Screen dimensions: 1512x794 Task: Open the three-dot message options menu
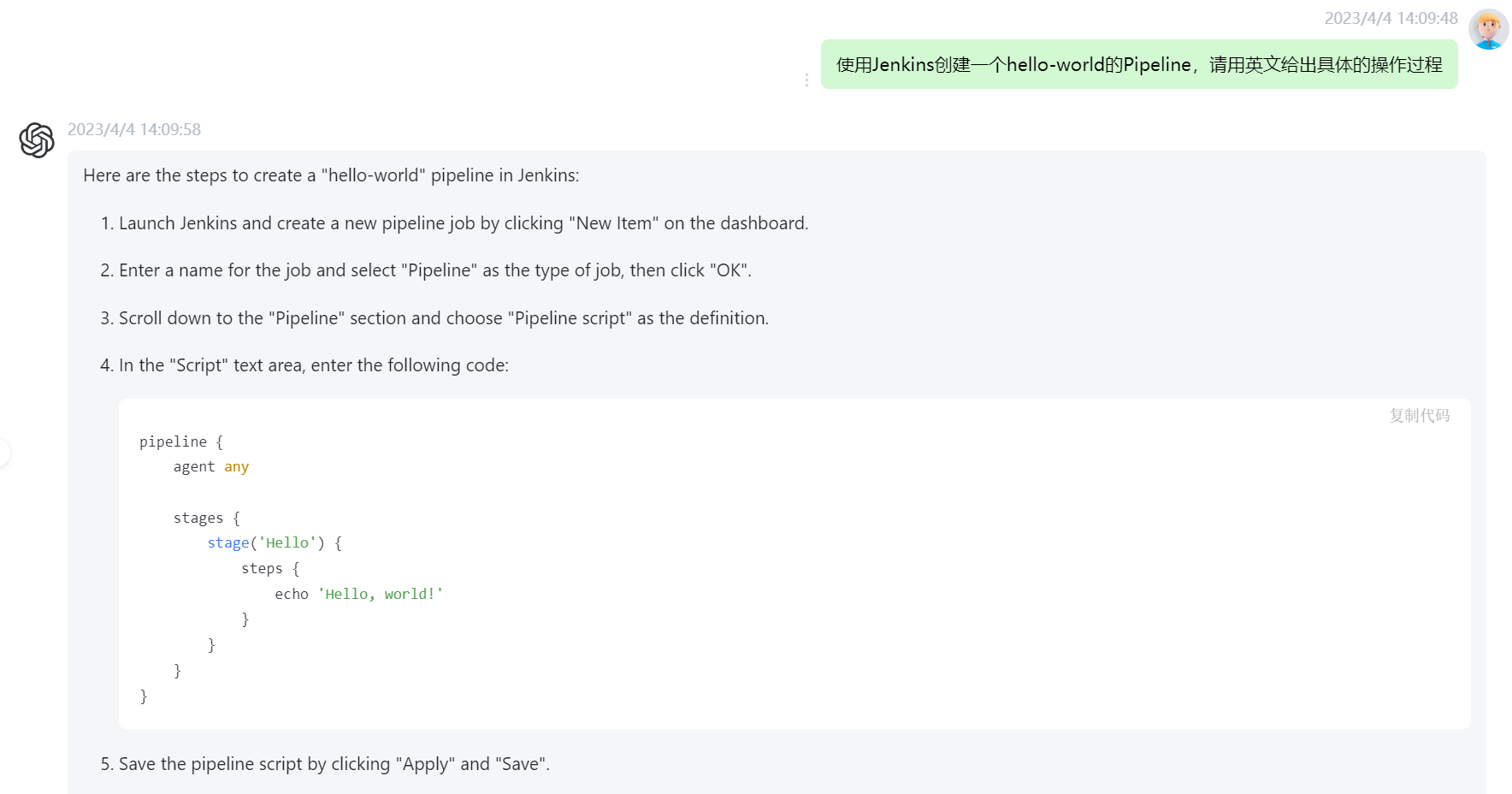(806, 80)
